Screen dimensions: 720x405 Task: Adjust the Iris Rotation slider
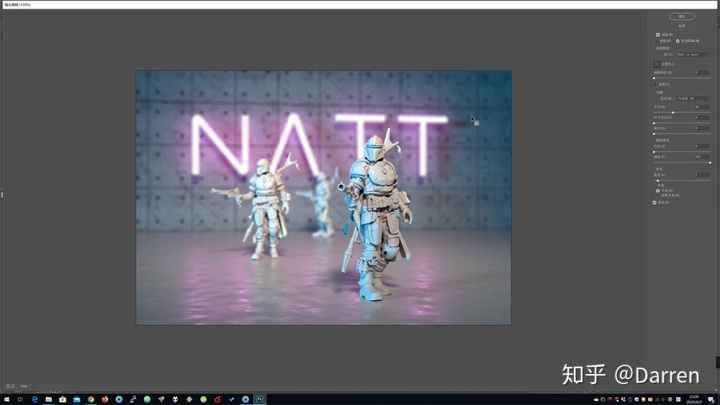681,134
